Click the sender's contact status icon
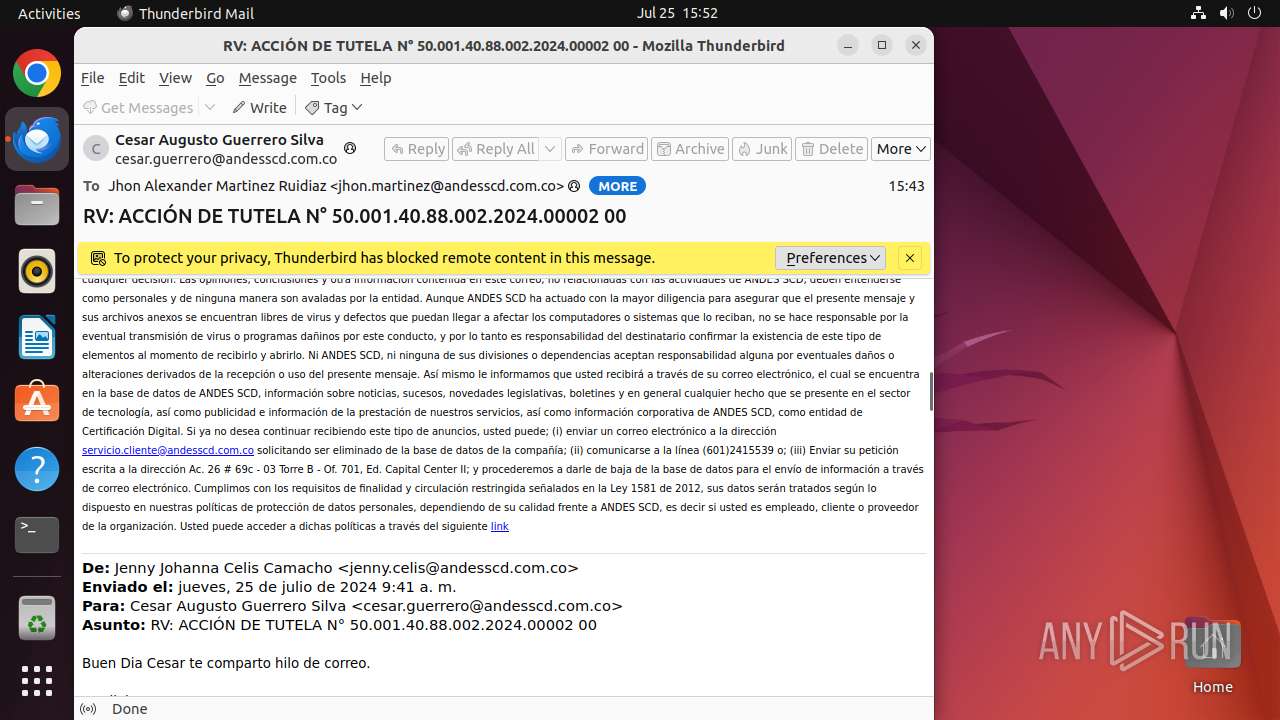1280x720 pixels. pyautogui.click(x=350, y=148)
